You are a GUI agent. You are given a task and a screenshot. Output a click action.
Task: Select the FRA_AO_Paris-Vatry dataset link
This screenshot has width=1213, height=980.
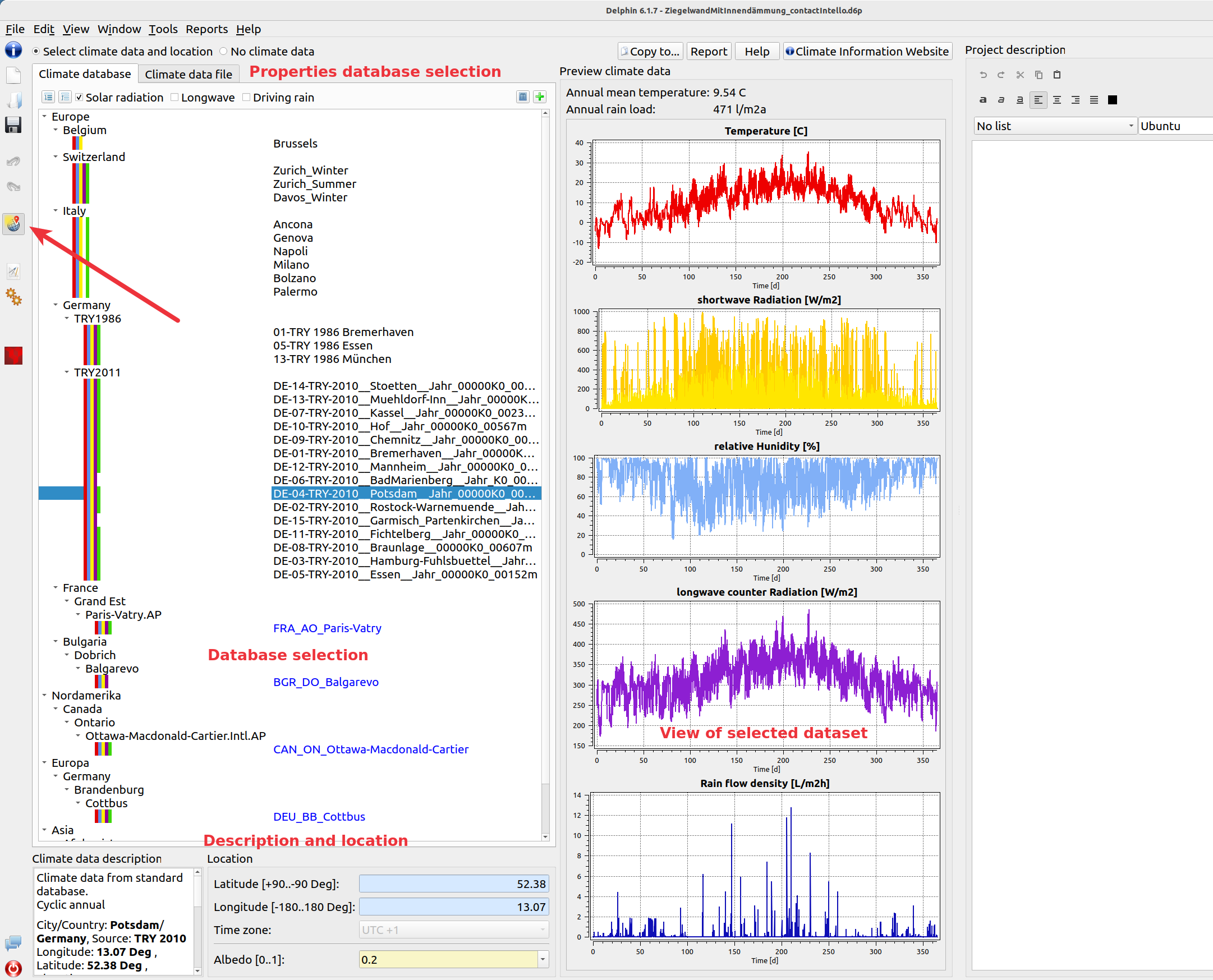pyautogui.click(x=328, y=628)
